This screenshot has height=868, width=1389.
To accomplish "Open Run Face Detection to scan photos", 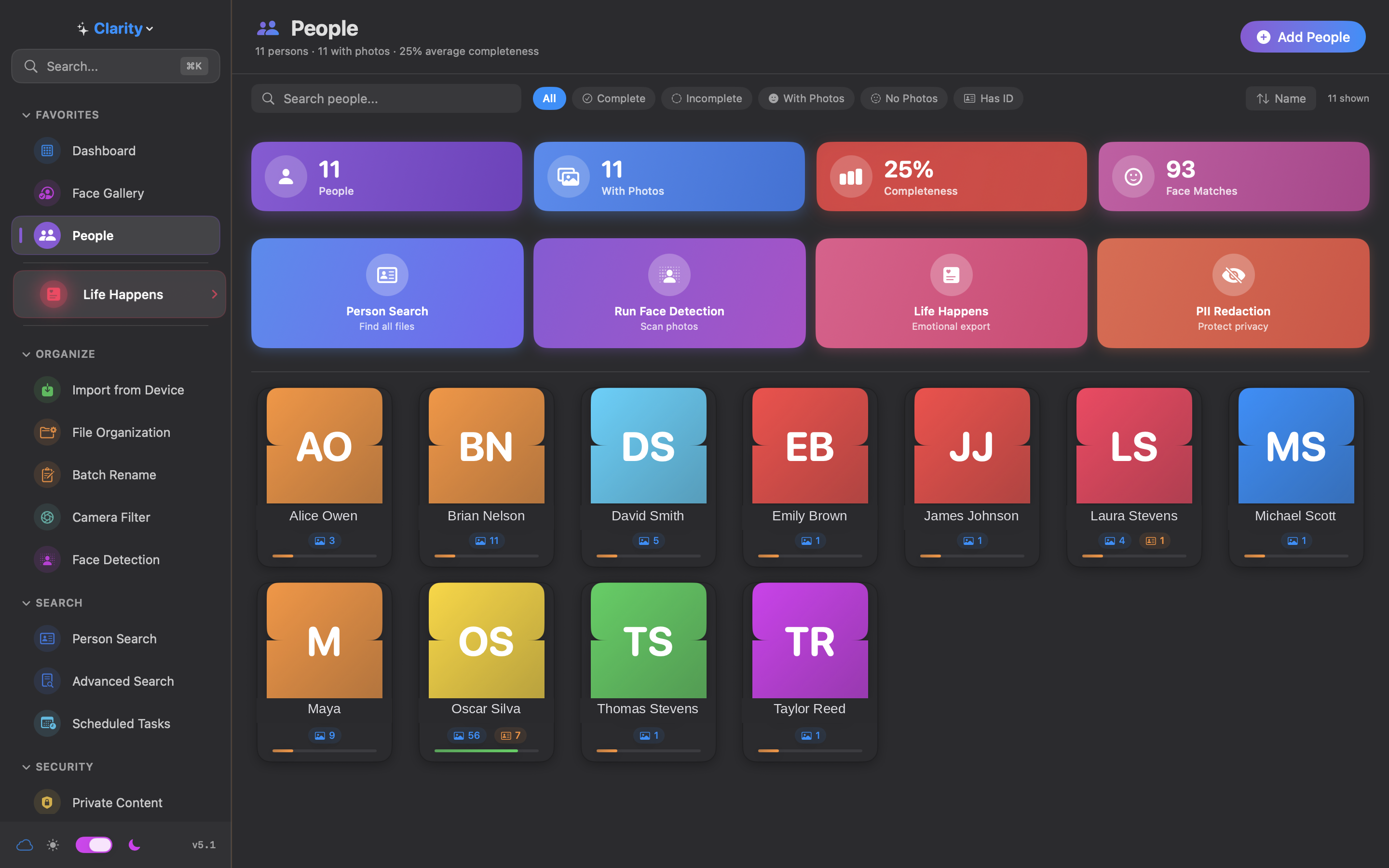I will coord(668,293).
